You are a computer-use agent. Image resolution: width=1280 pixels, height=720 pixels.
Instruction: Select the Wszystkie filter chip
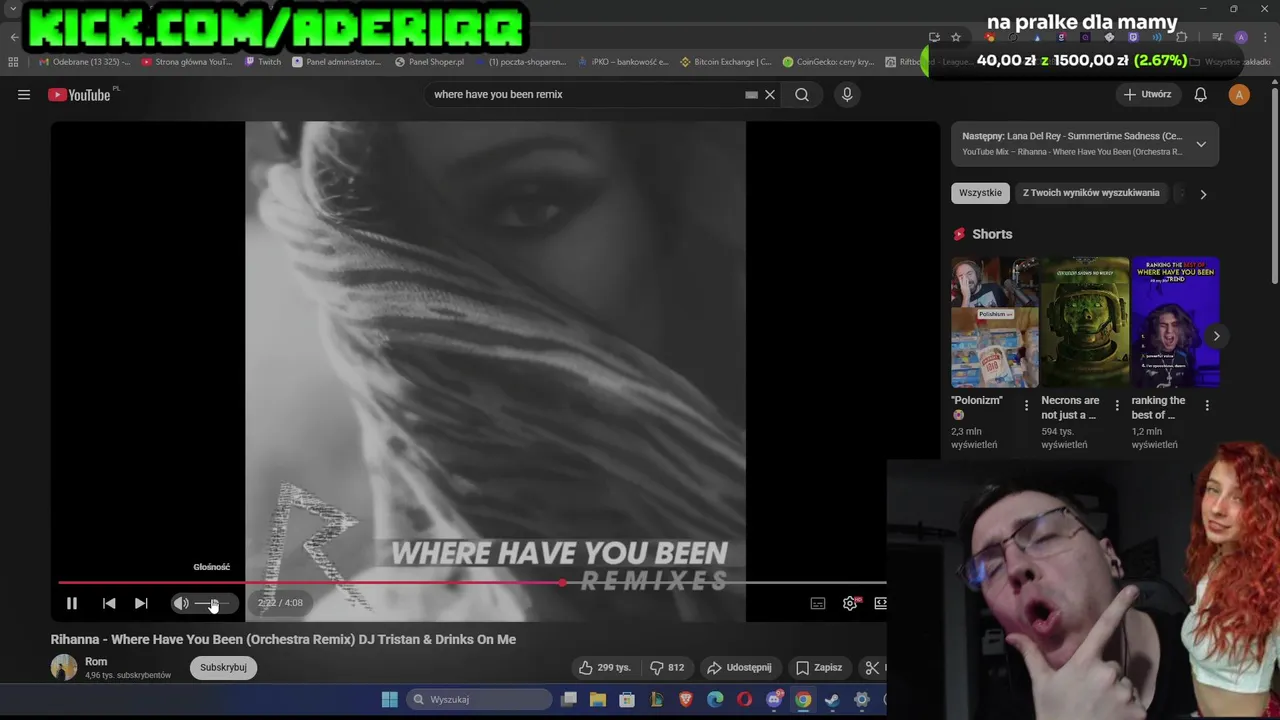point(980,193)
